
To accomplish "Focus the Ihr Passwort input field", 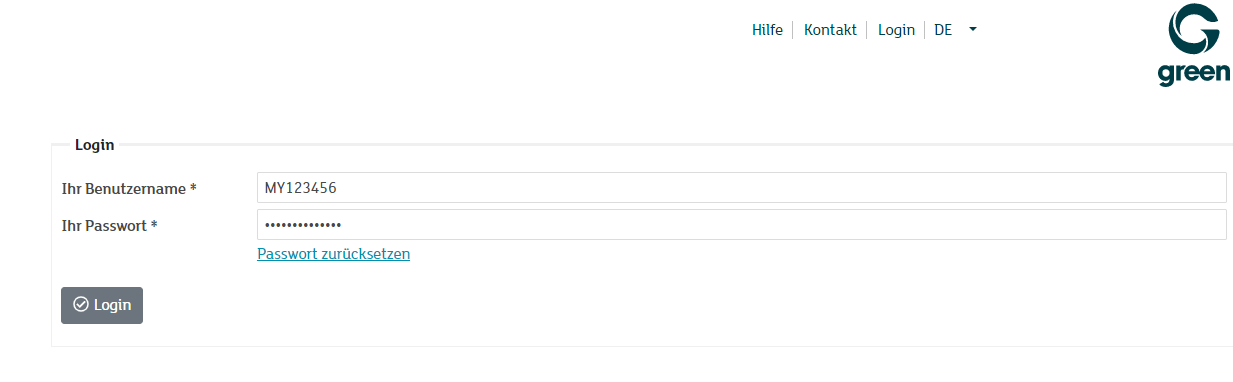I will pos(741,225).
